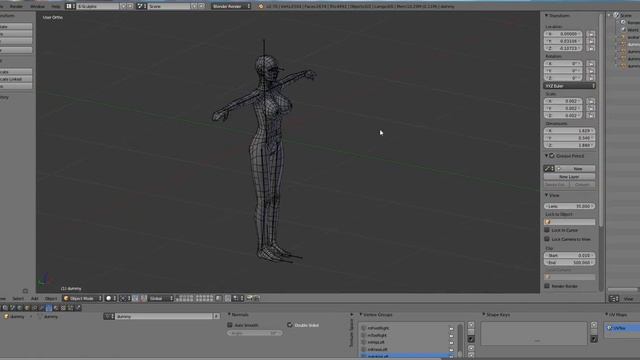Image resolution: width=640 pixels, height=360 pixels.
Task: Click the Lock to Object field
Action: click(569, 222)
